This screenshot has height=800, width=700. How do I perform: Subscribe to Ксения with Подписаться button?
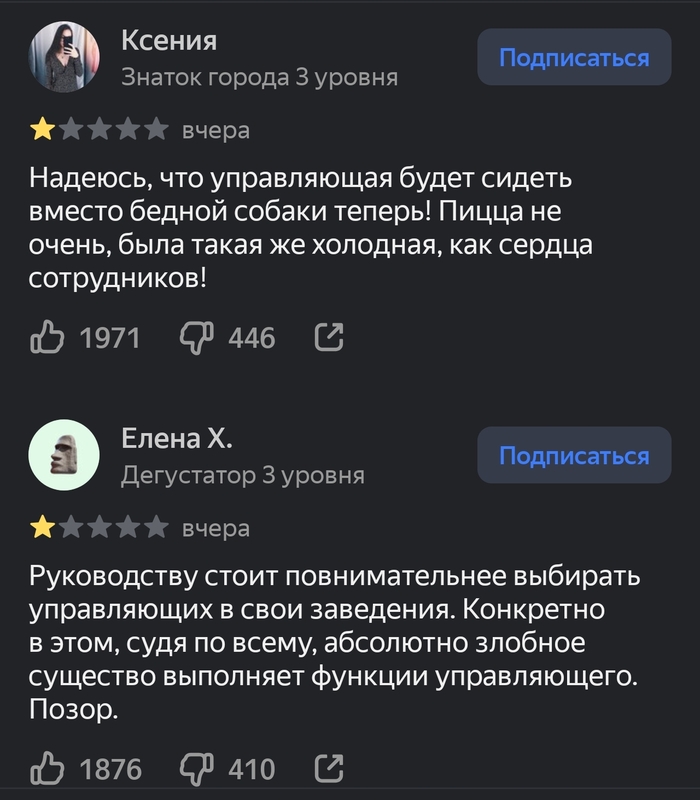[574, 58]
